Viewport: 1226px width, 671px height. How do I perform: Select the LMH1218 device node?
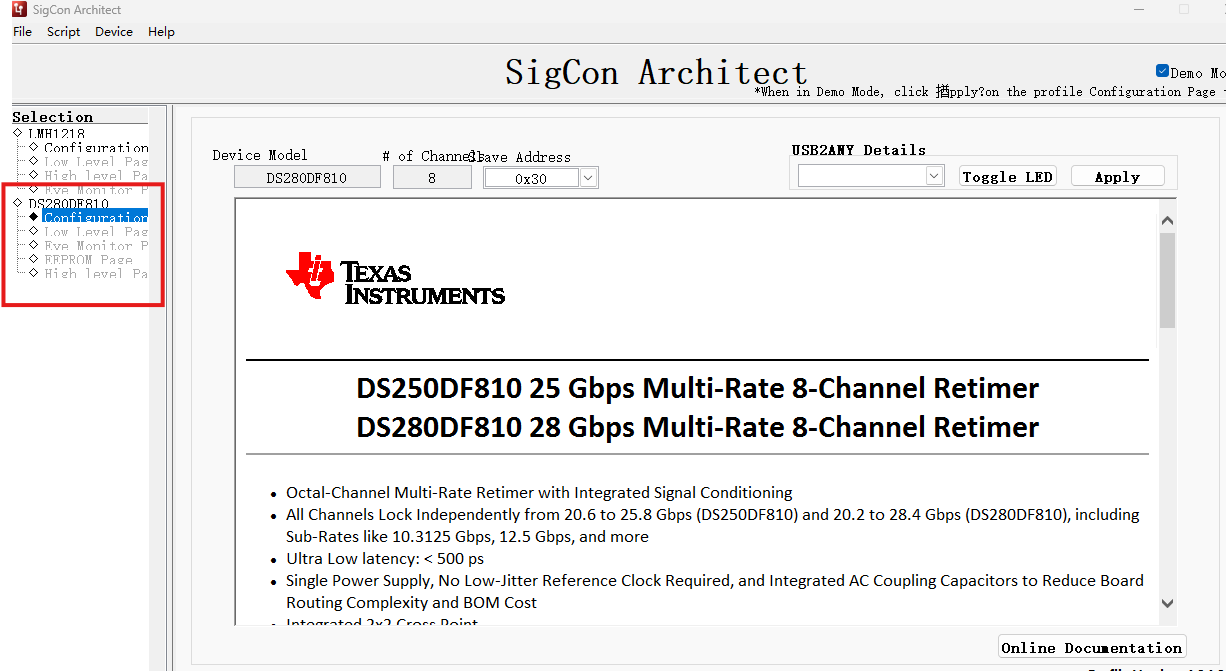pyautogui.click(x=56, y=133)
